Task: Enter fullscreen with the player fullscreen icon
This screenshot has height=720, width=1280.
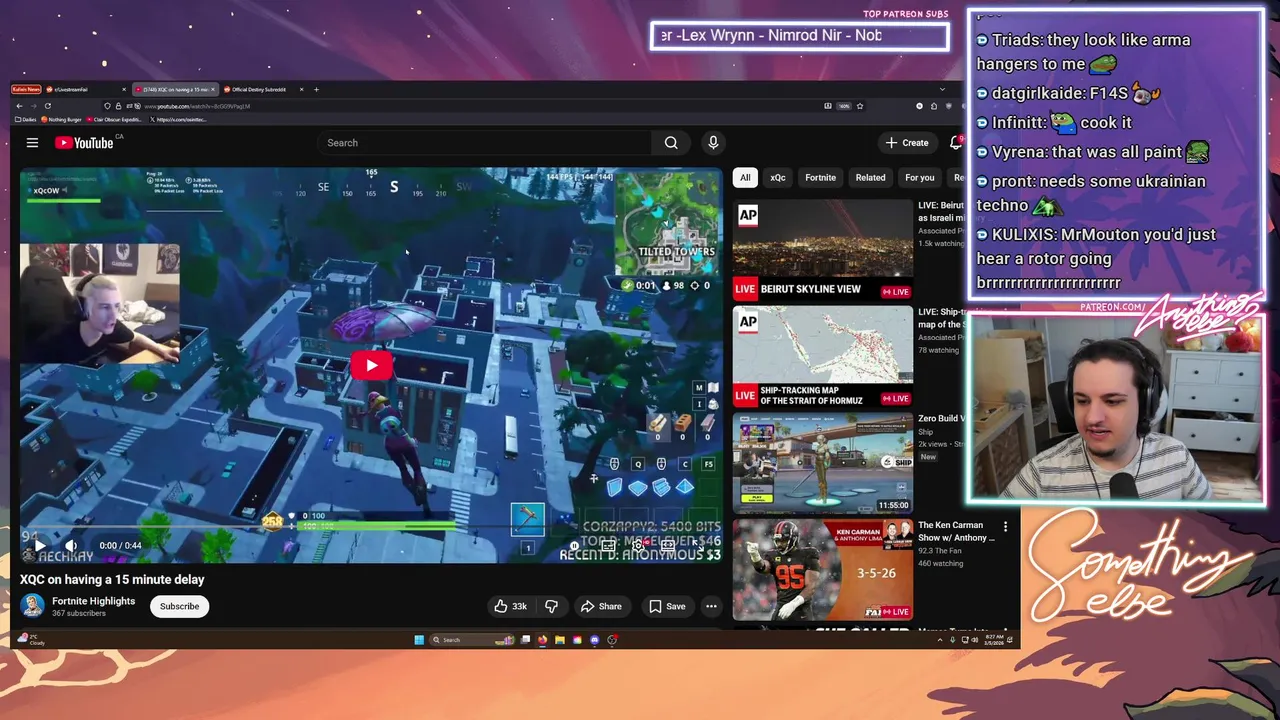Action: pos(698,546)
